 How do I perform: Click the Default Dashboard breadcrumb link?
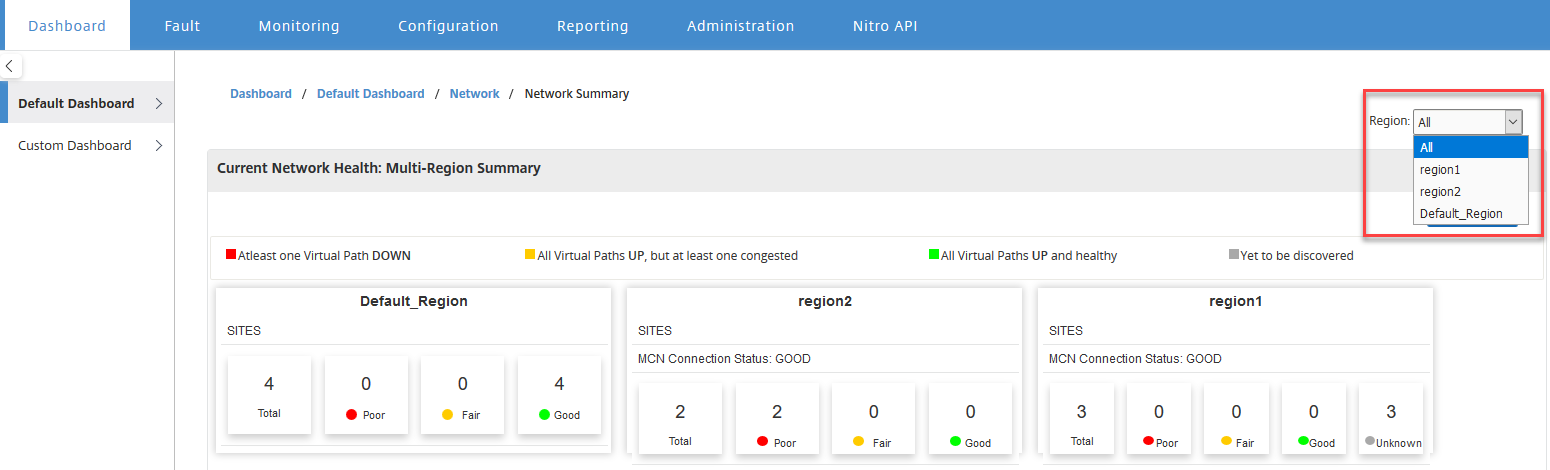click(371, 94)
